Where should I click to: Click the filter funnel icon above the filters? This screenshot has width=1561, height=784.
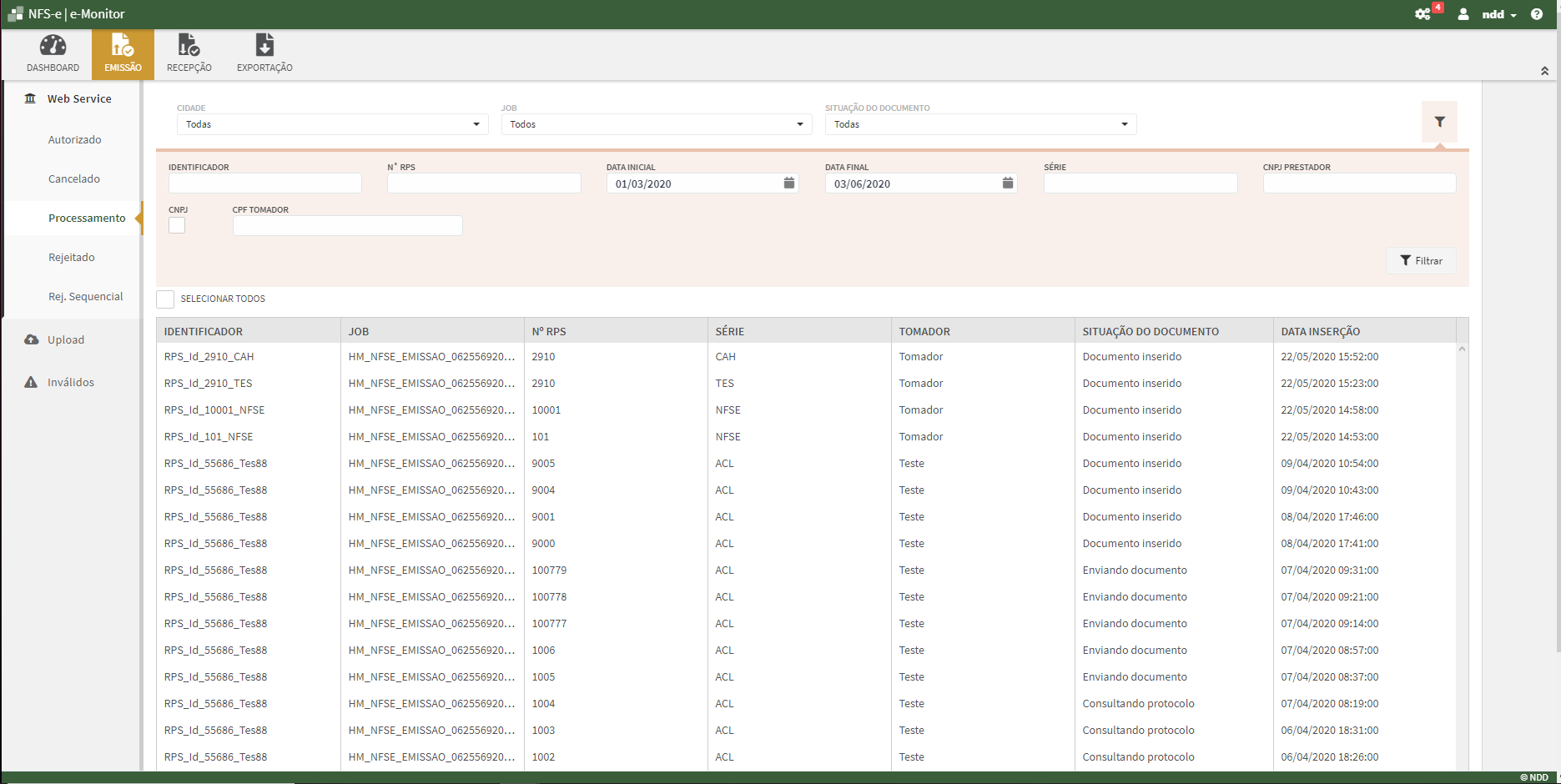click(x=1439, y=121)
